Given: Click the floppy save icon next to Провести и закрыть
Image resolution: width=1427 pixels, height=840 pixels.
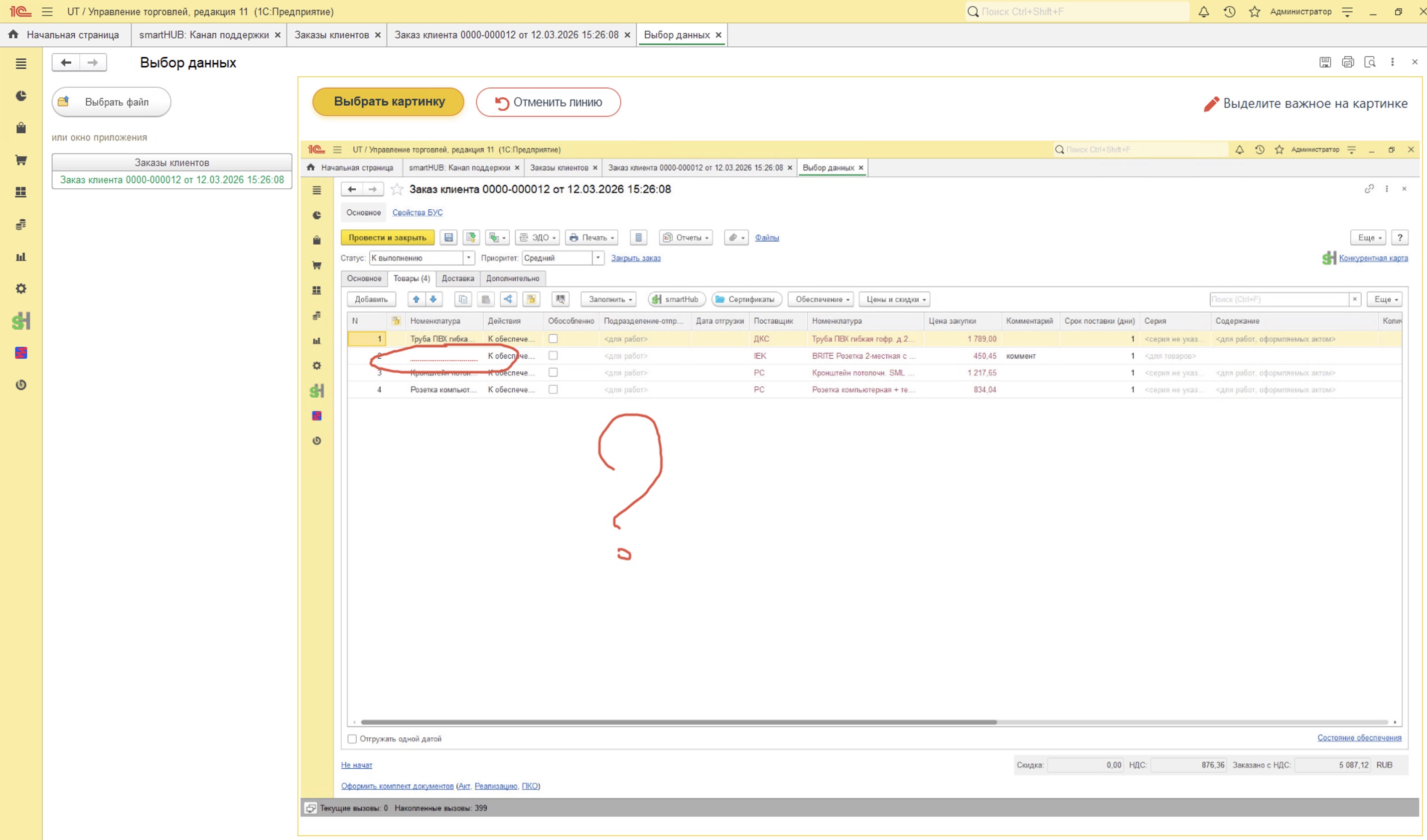Looking at the screenshot, I should 448,237.
